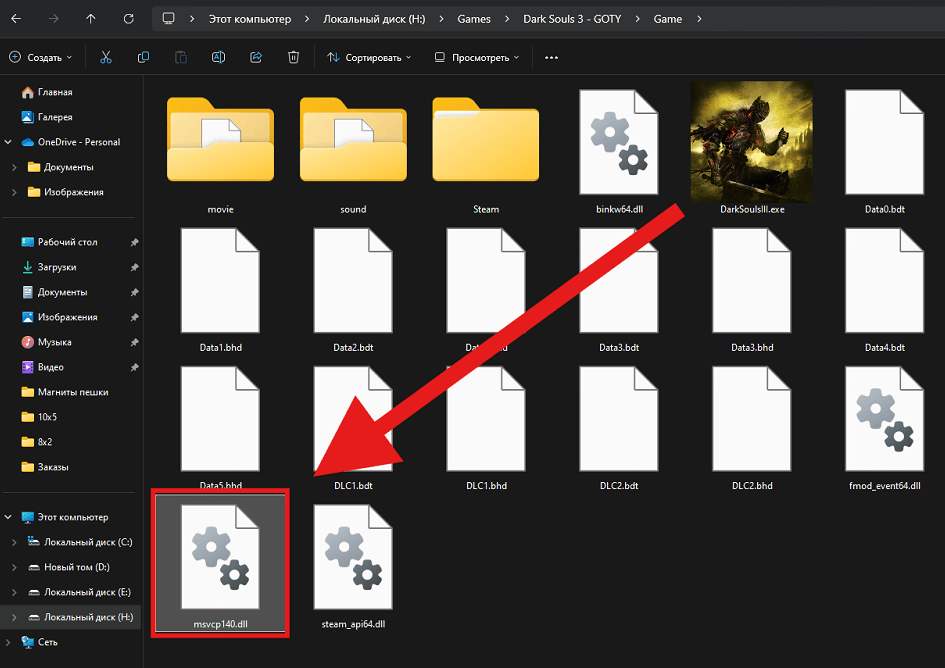Open the Создать new item dropdown
The image size is (945, 668).
point(38,58)
